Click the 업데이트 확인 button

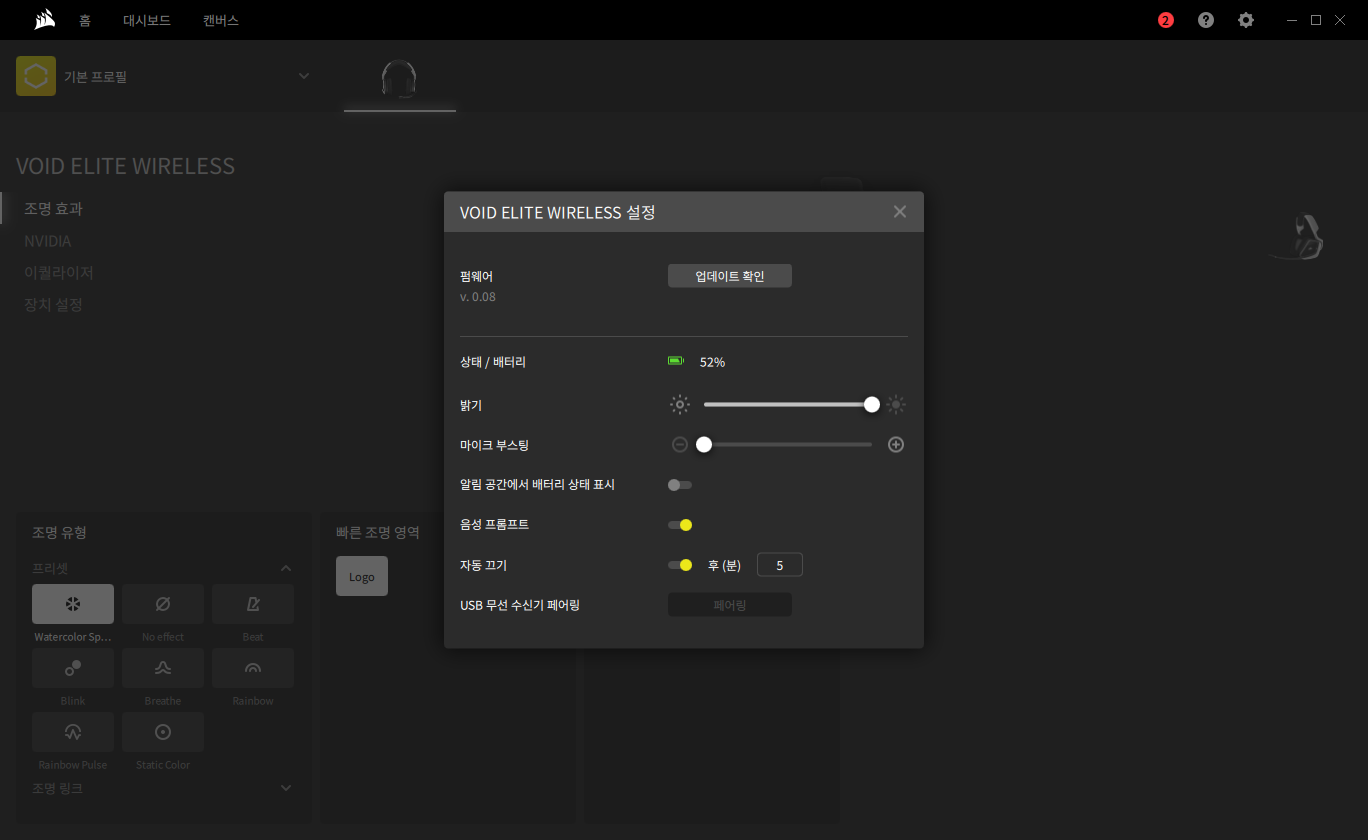(730, 276)
